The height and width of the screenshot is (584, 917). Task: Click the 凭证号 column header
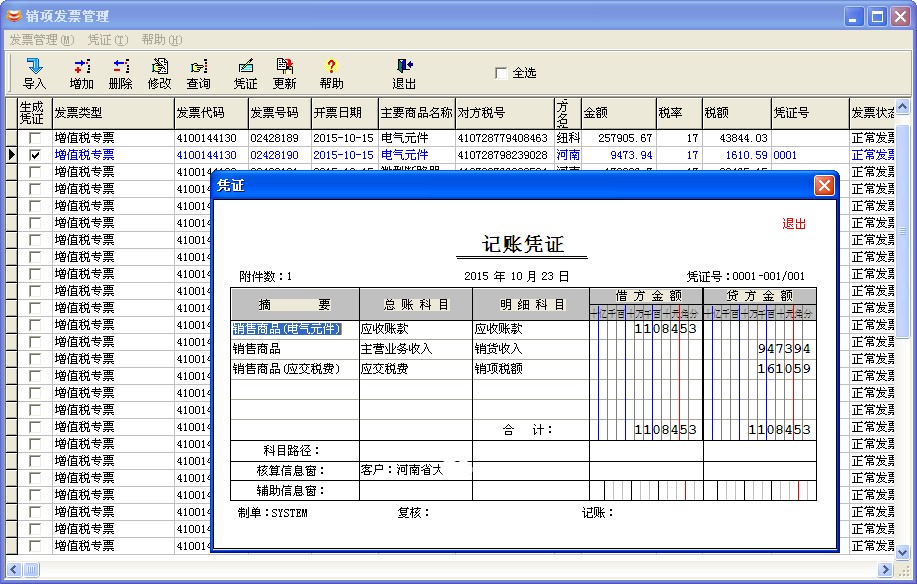pos(810,113)
